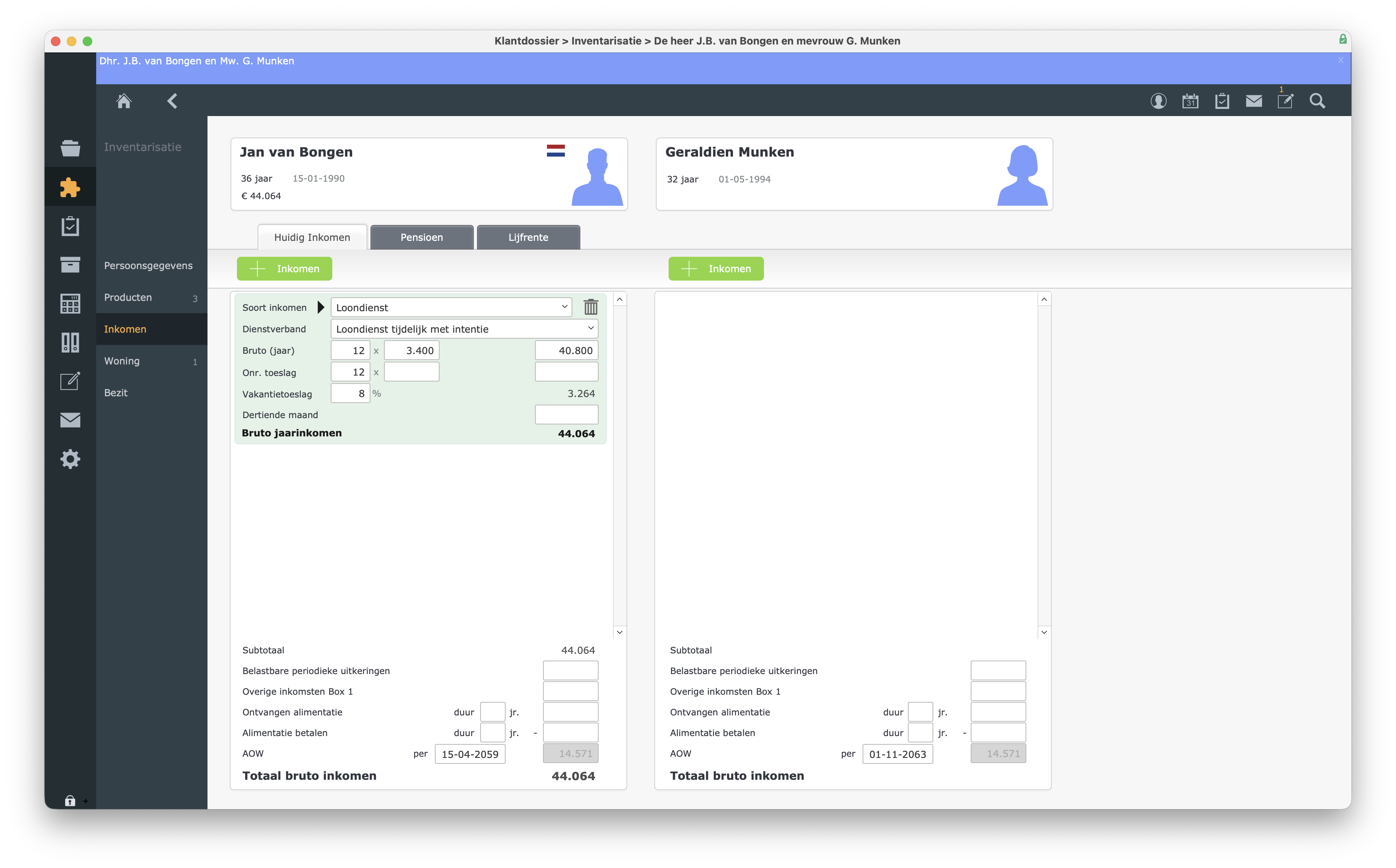Screen dimensions: 1396x868
Task: Open settings gear in sidebar
Action: (x=70, y=459)
